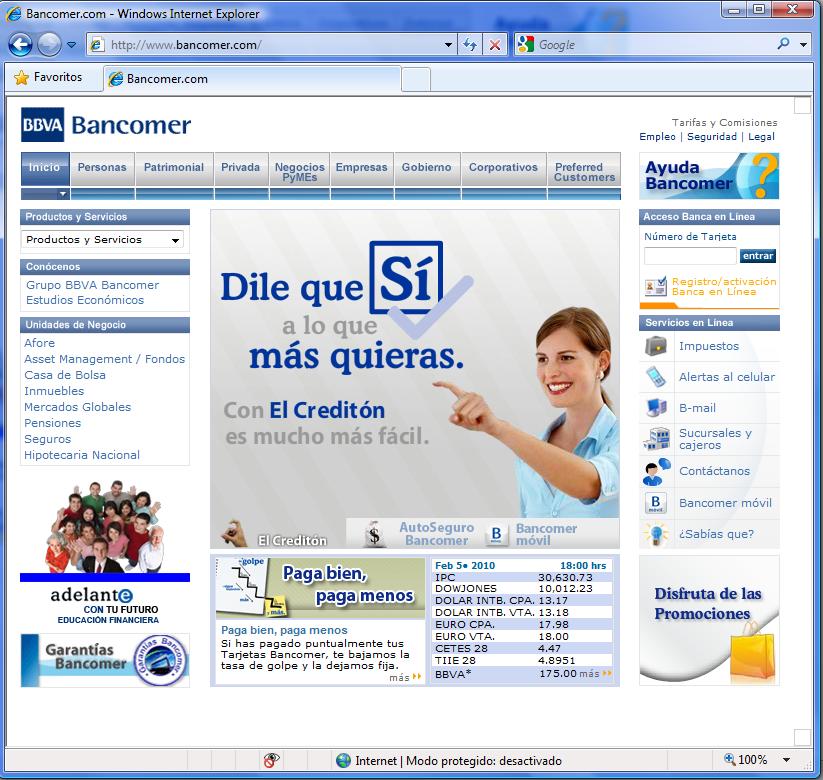
Task: Select the El Creditón banner tab
Action: (278, 534)
